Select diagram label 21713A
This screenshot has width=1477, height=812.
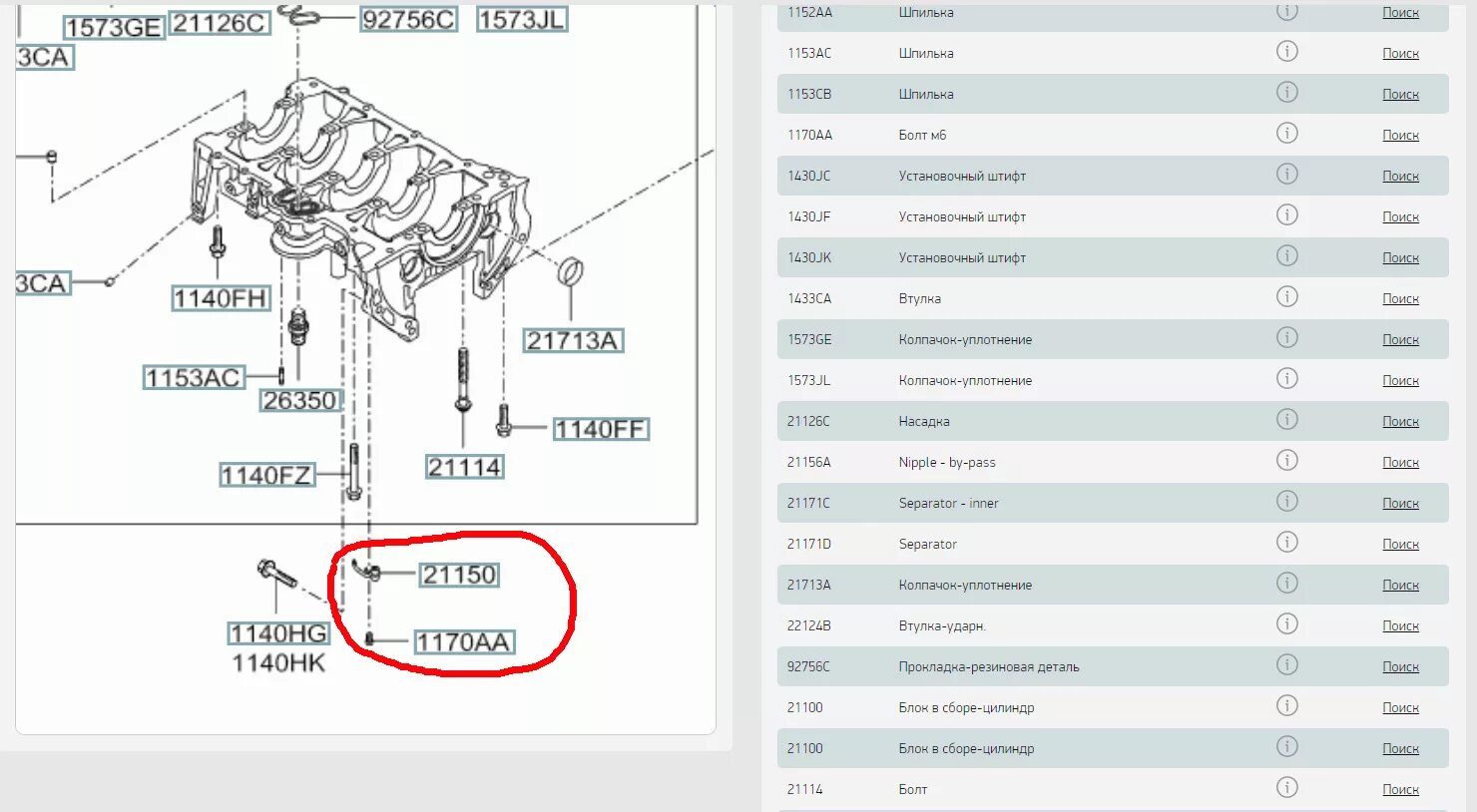click(573, 341)
